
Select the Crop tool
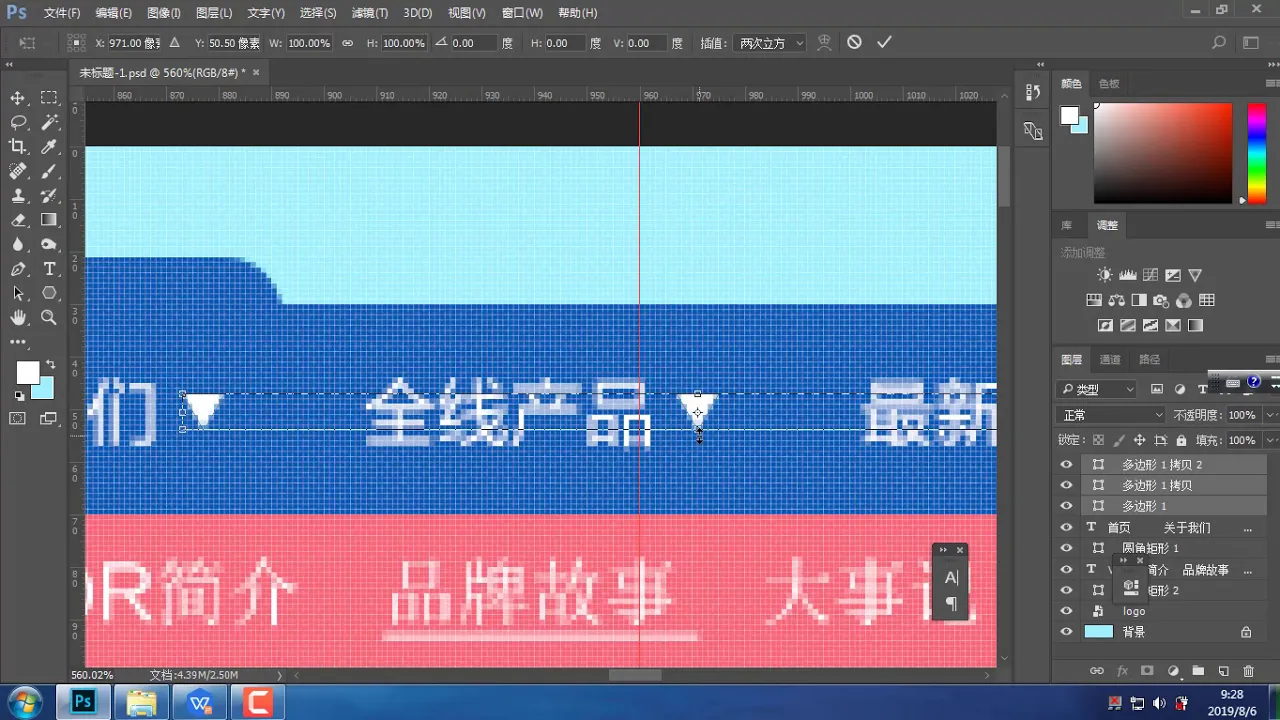pos(18,147)
